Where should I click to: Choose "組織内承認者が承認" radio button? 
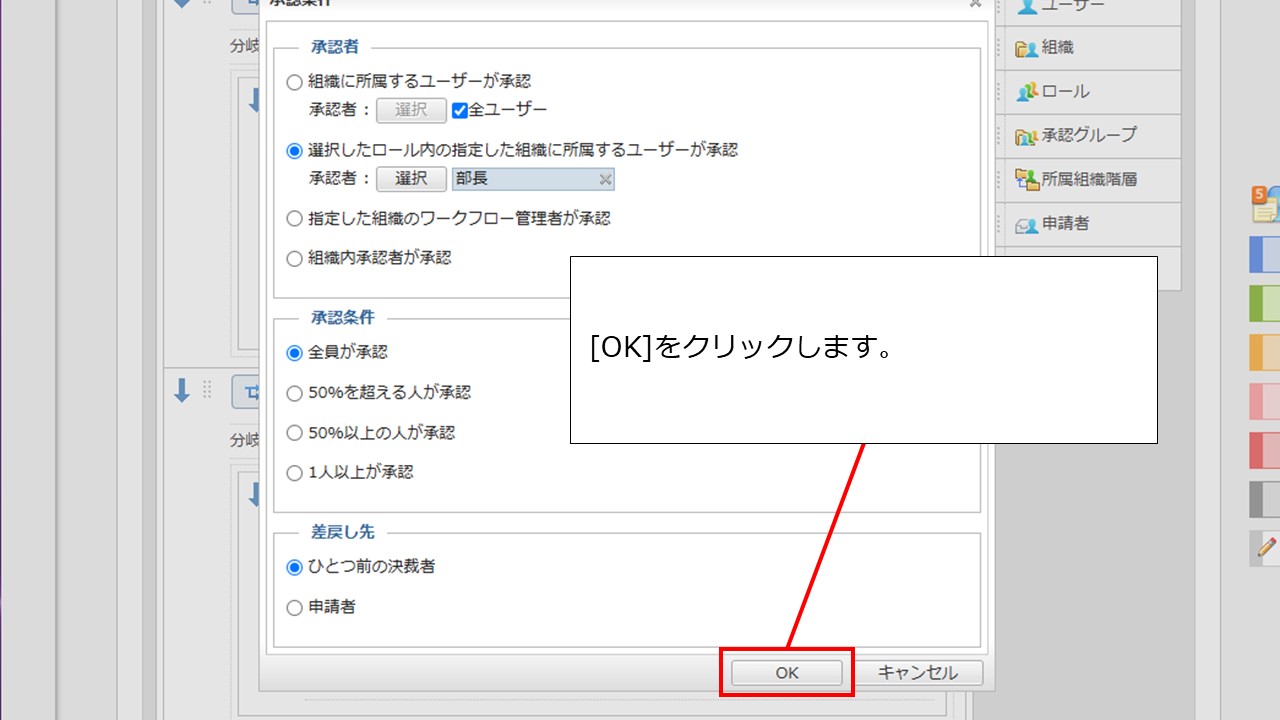click(x=294, y=259)
